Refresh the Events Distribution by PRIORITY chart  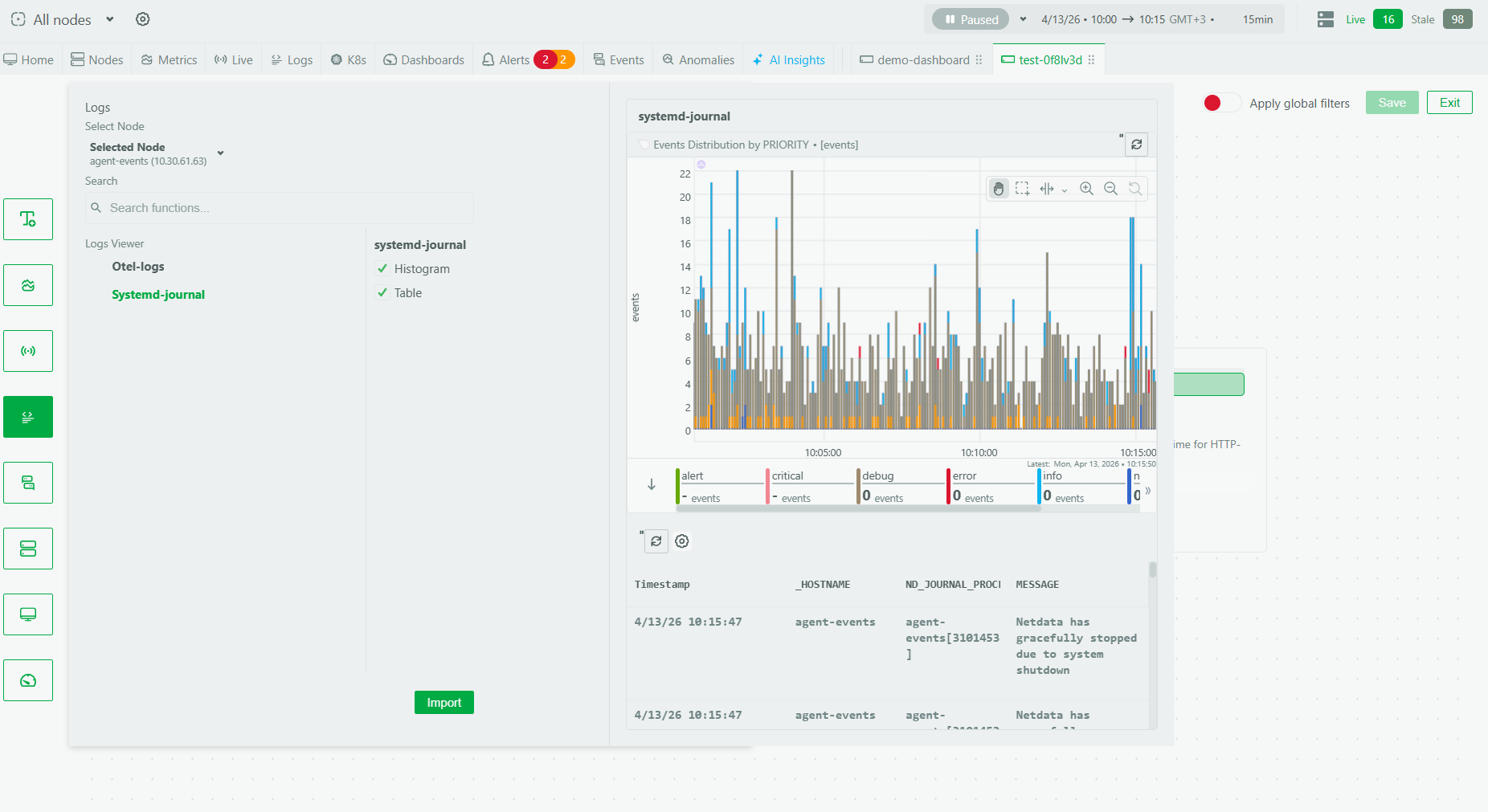pos(1137,145)
